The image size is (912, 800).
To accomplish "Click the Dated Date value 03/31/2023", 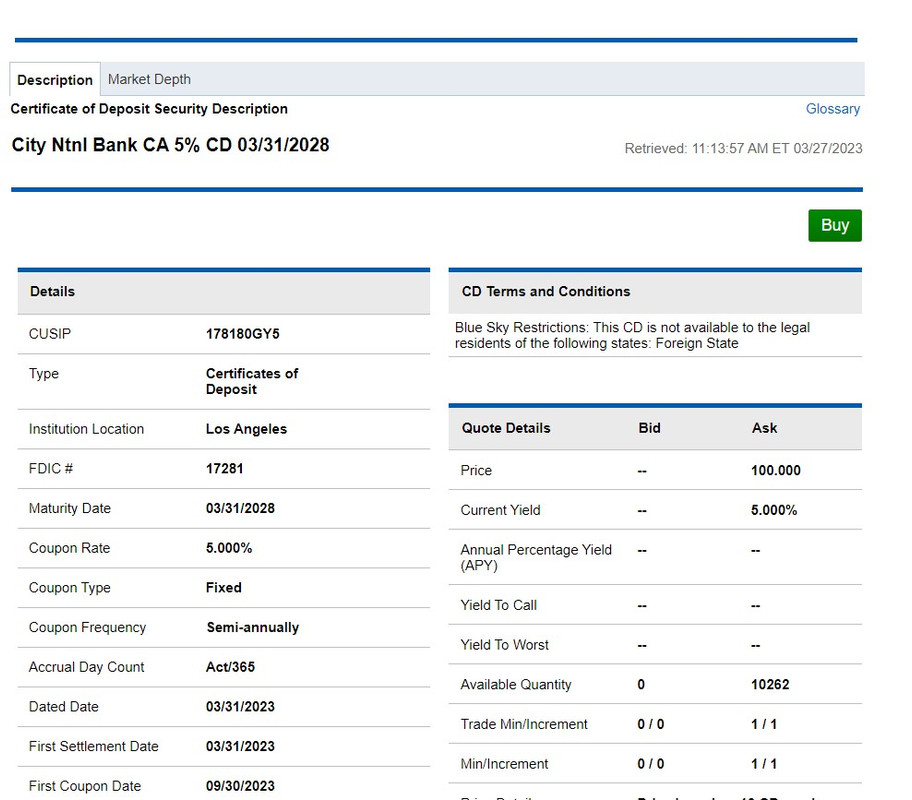I will pos(240,706).
